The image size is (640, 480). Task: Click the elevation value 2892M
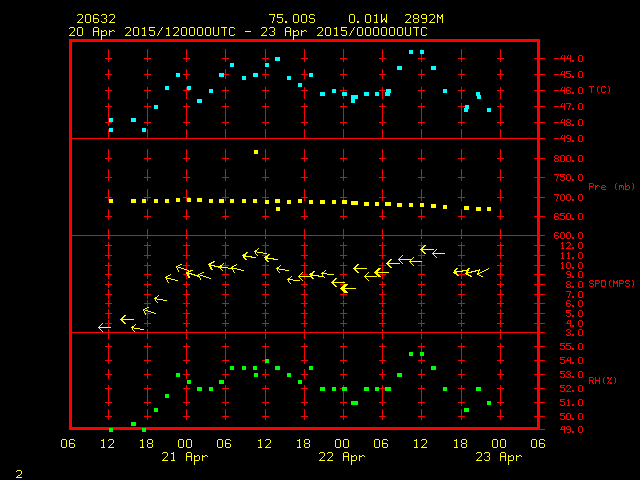pos(424,19)
